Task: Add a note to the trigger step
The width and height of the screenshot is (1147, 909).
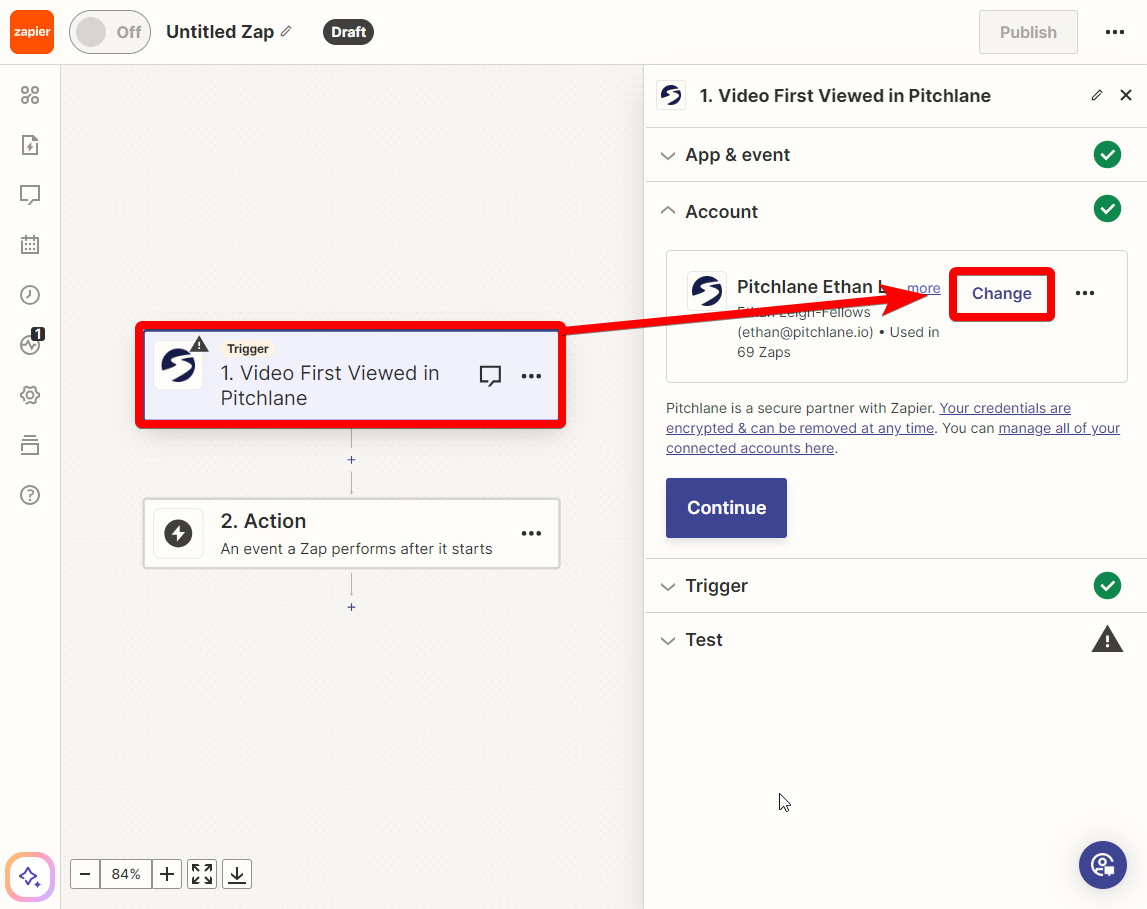Action: tap(490, 376)
